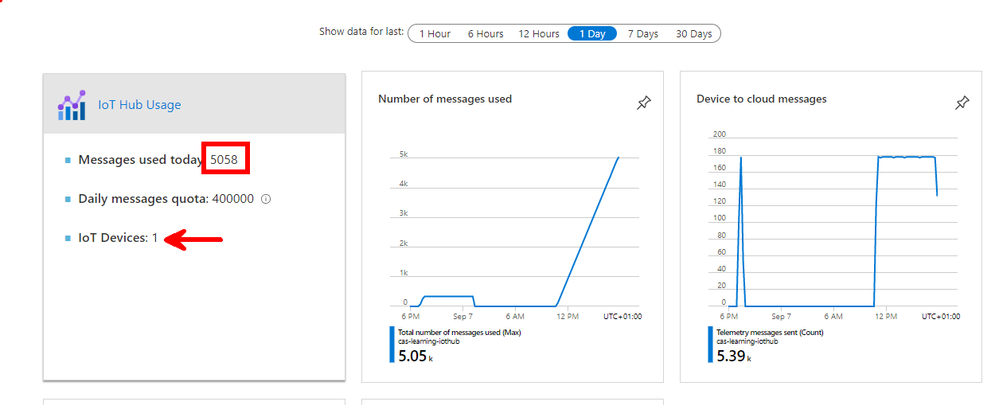Open the Number of messages used chart title

445,99
